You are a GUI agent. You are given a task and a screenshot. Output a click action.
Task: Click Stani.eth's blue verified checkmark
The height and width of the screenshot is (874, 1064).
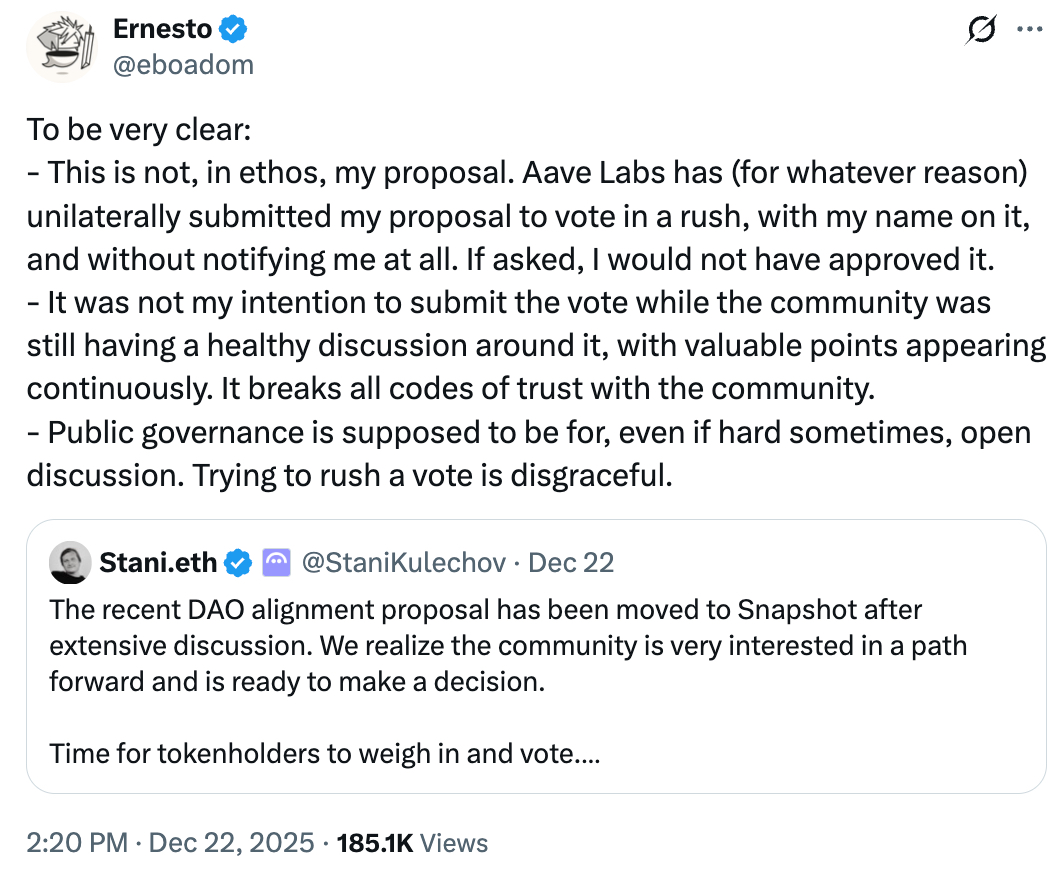[238, 564]
